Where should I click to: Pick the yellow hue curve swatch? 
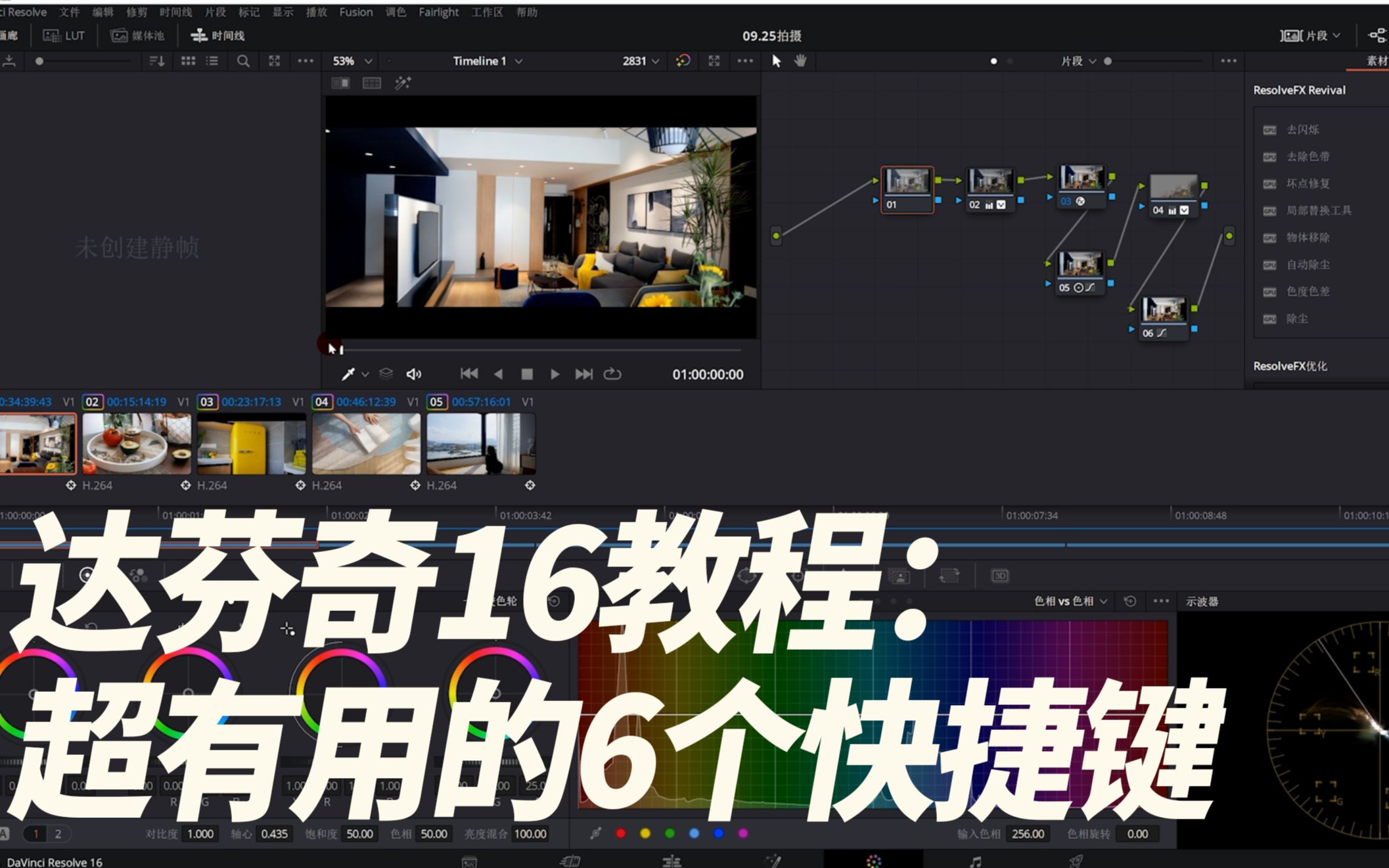coord(645,833)
